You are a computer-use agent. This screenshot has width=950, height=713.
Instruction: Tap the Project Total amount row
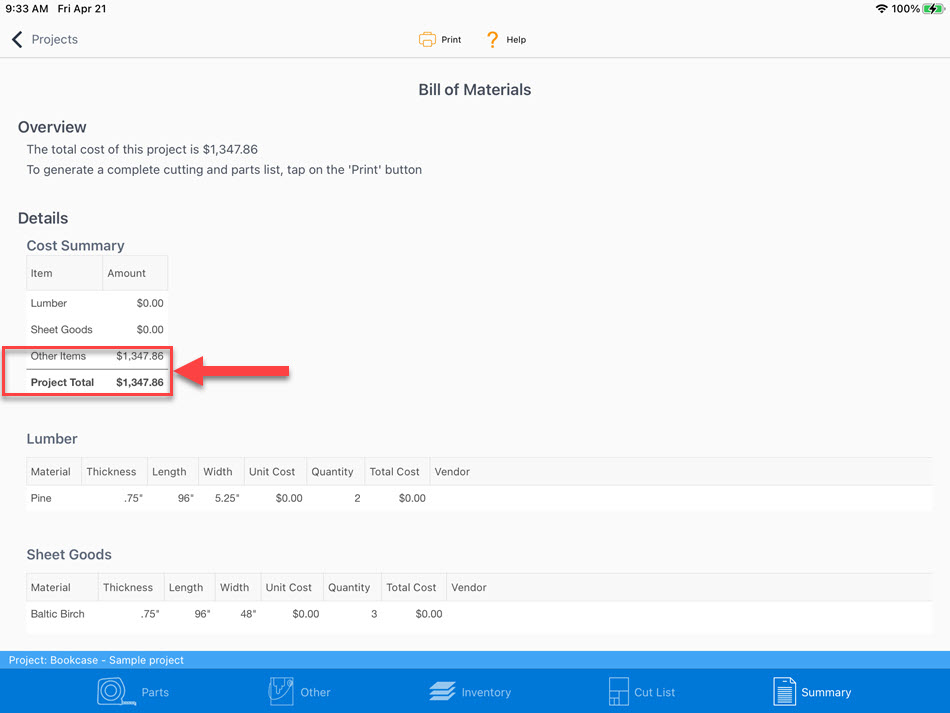point(97,382)
